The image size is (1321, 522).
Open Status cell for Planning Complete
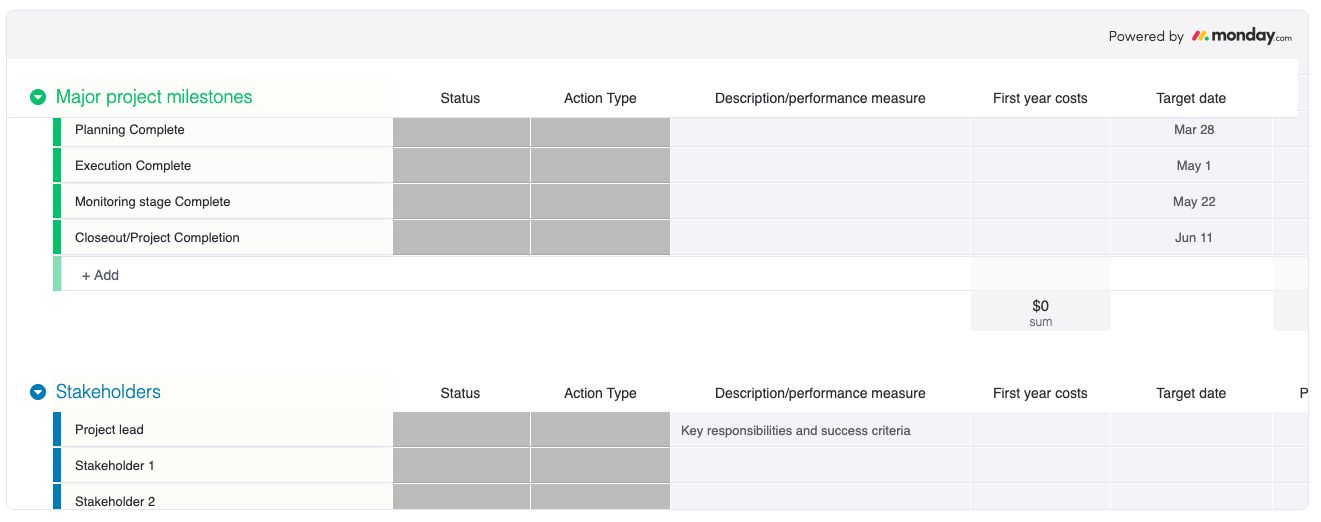tap(461, 130)
